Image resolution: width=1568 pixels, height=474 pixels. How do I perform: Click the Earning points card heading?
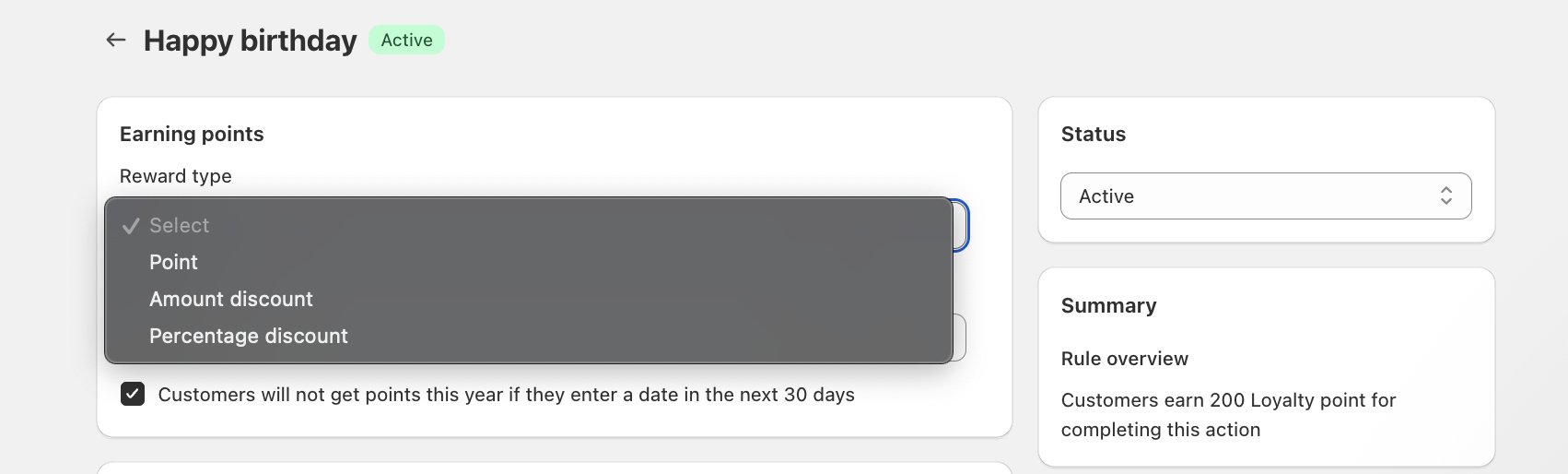192,135
